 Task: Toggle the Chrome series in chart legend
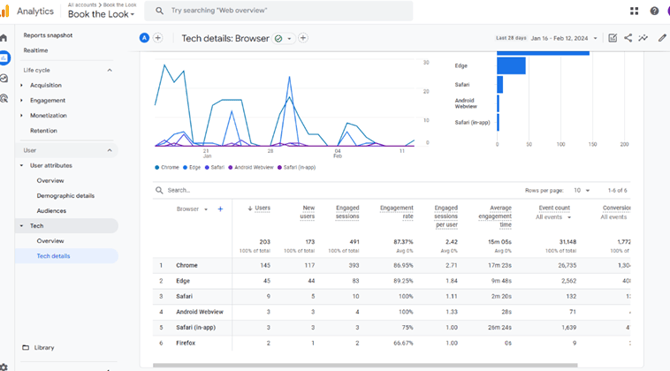167,168
